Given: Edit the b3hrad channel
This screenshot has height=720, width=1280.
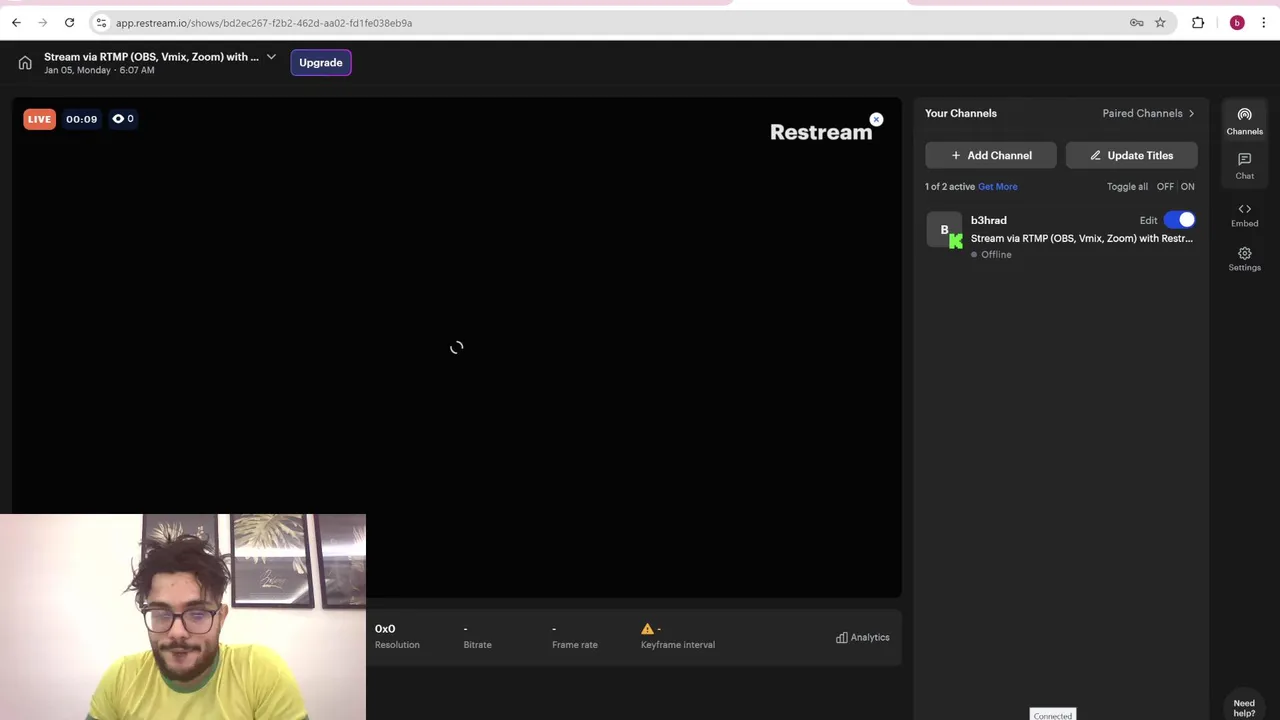Looking at the screenshot, I should point(1148,221).
